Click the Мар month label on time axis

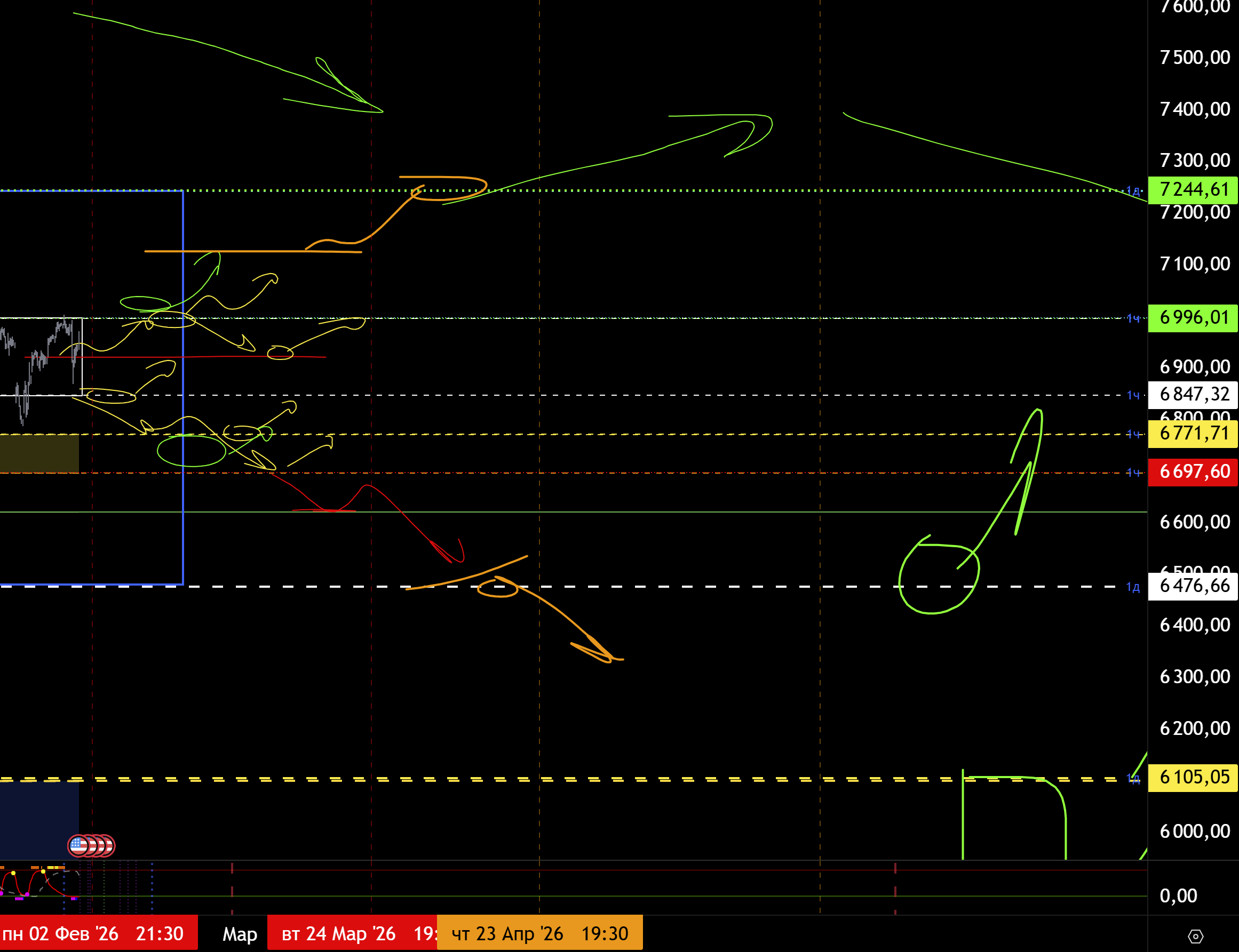[x=240, y=934]
